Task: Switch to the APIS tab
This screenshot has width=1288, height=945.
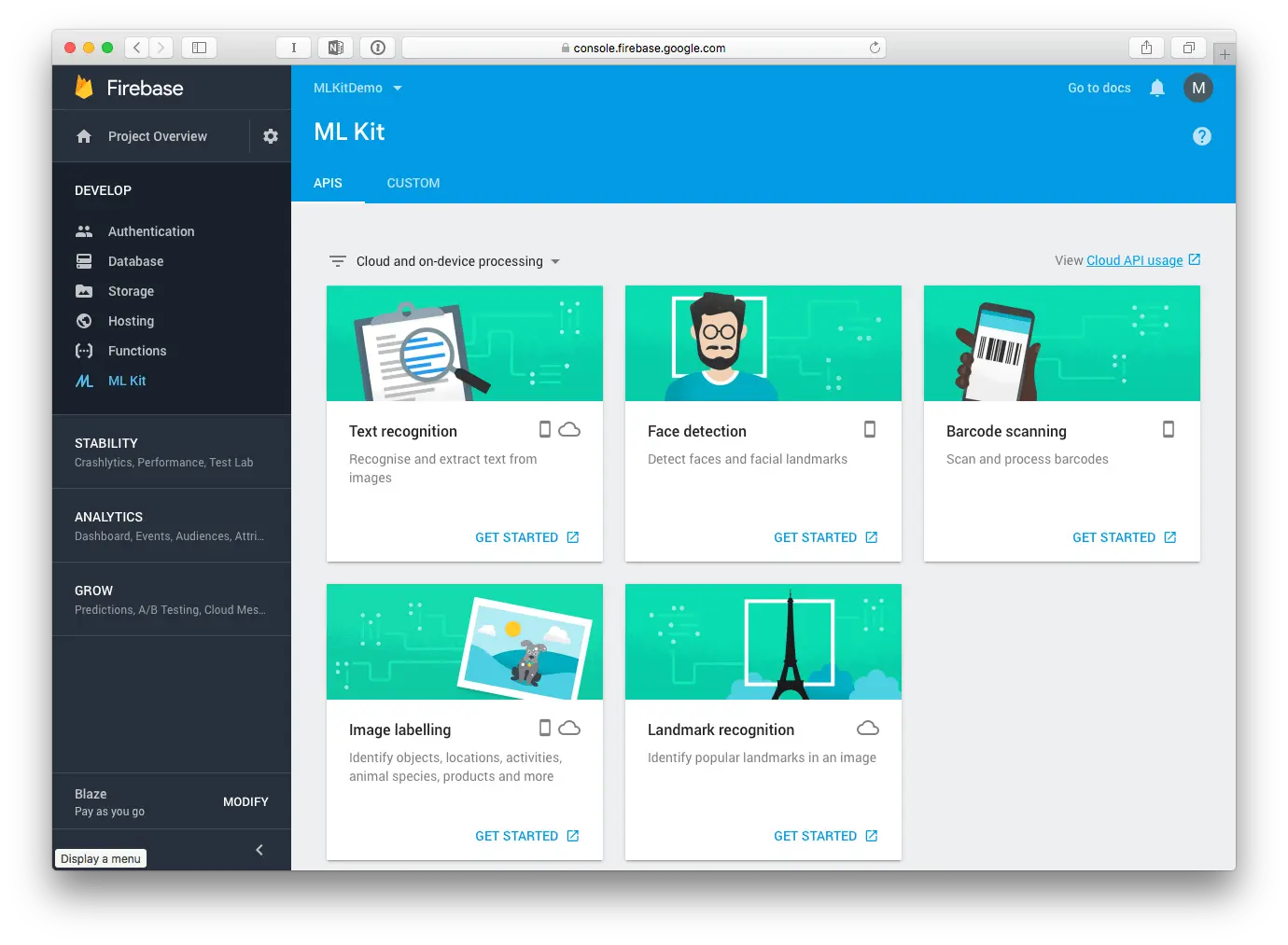Action: (x=328, y=183)
